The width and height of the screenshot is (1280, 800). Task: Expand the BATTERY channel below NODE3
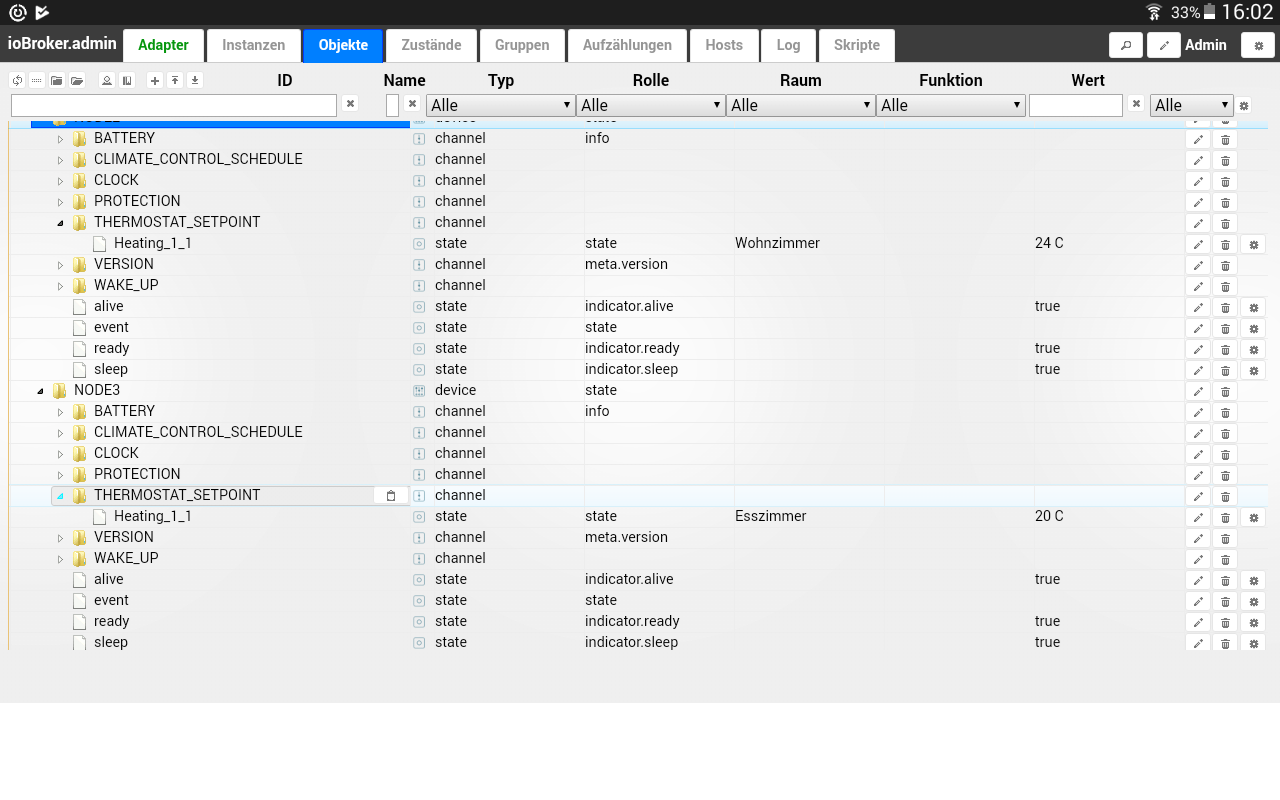(60, 412)
